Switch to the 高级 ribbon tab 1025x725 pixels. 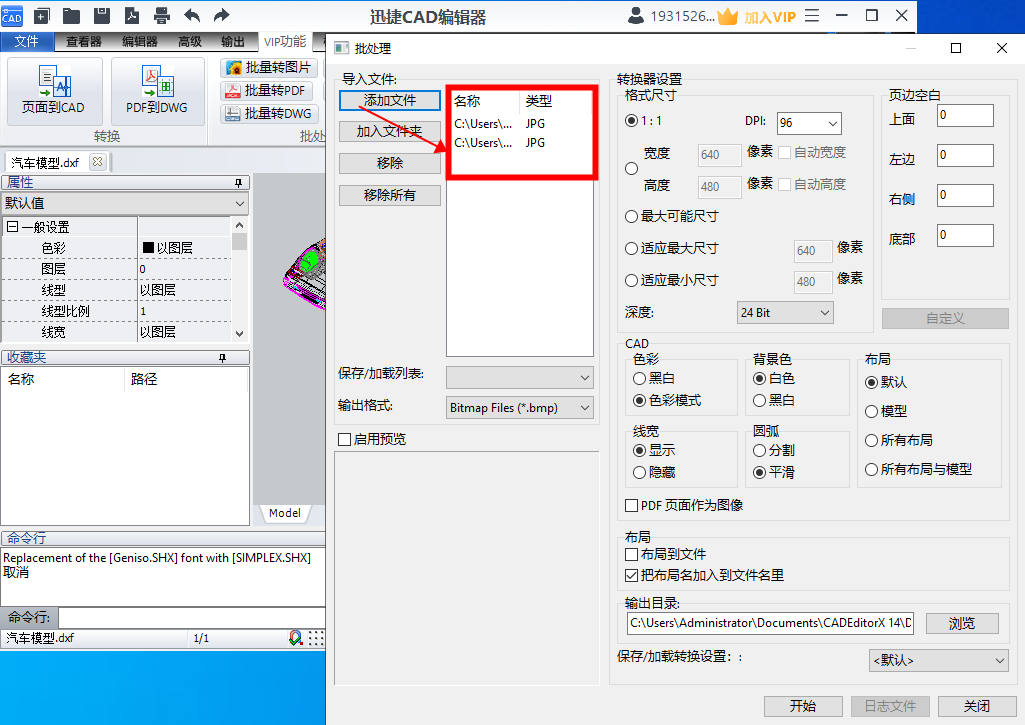(190, 41)
